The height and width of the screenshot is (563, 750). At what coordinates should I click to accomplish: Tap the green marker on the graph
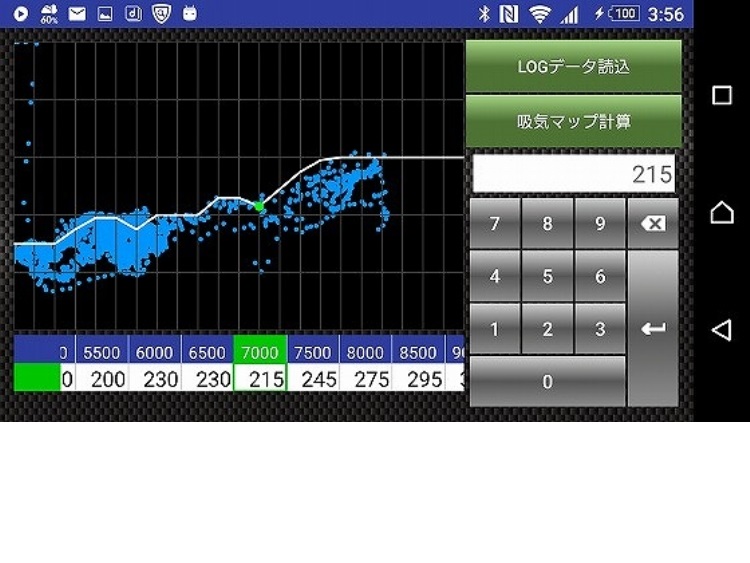coord(259,207)
